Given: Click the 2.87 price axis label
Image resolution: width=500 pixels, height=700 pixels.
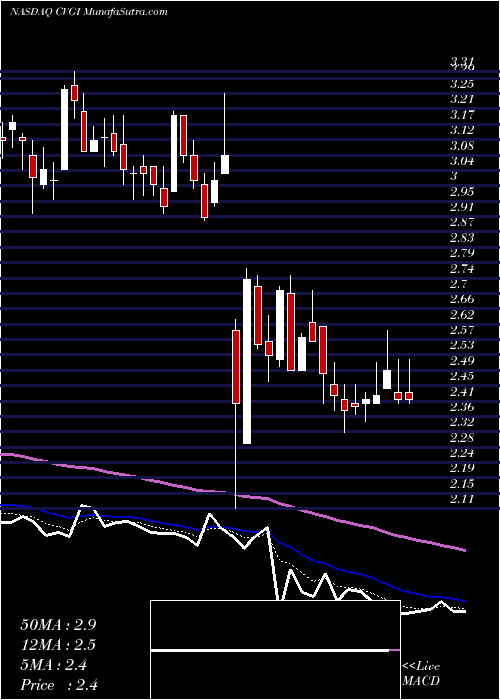Looking at the screenshot, I should [462, 222].
